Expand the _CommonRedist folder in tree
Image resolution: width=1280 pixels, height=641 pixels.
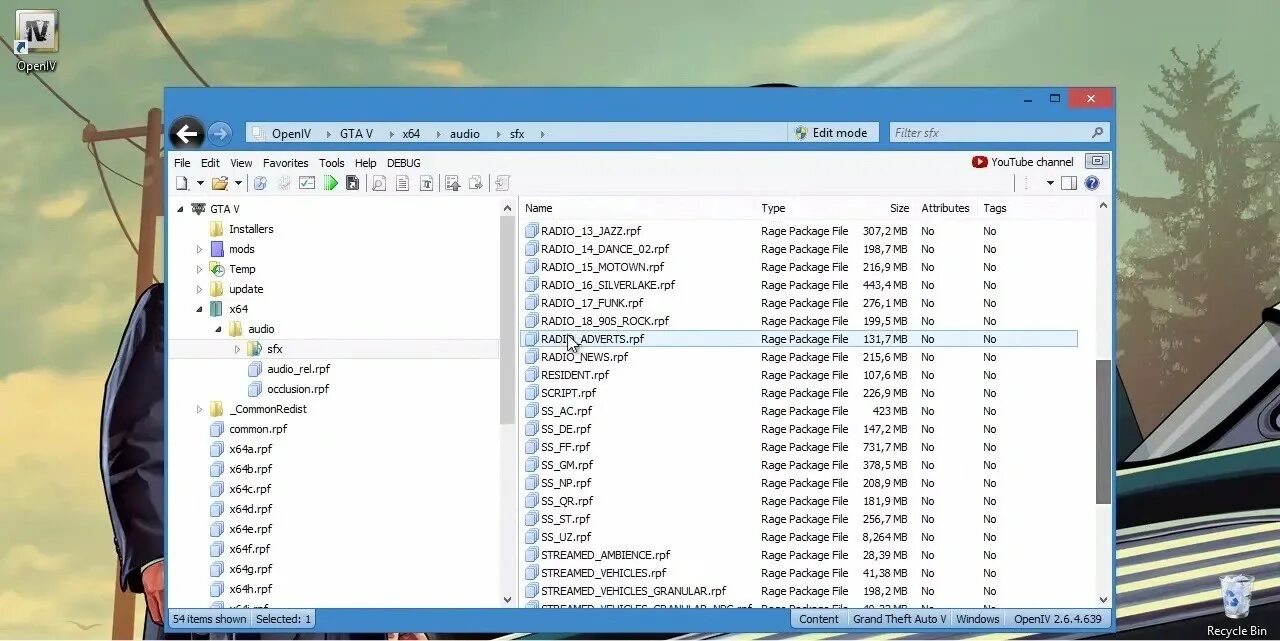tap(199, 409)
